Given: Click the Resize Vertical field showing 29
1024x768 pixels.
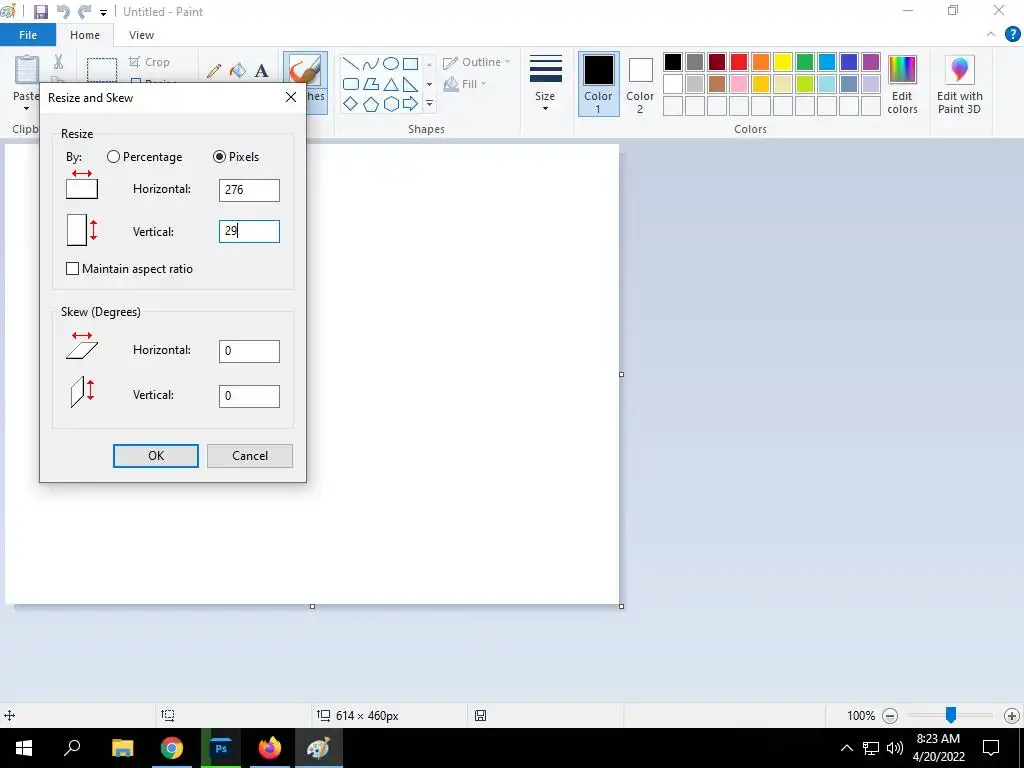Looking at the screenshot, I should (249, 231).
